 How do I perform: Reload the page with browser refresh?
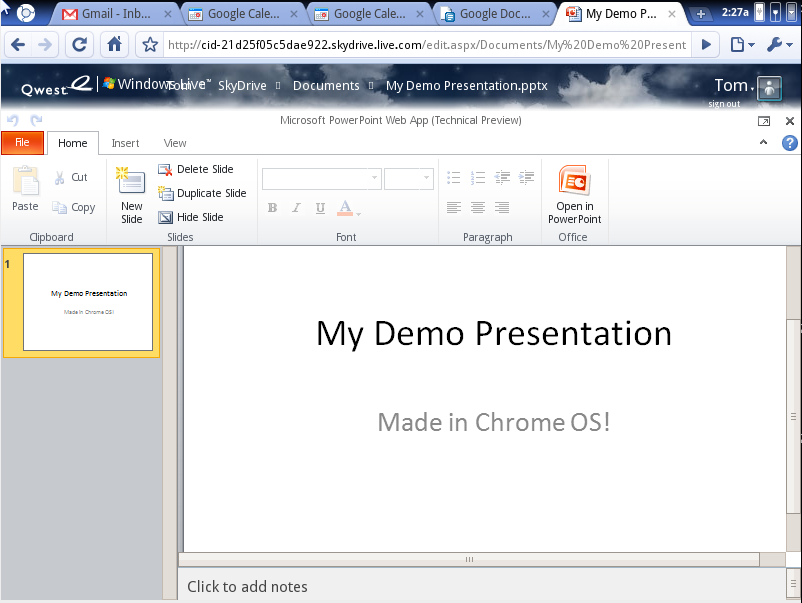pos(80,45)
